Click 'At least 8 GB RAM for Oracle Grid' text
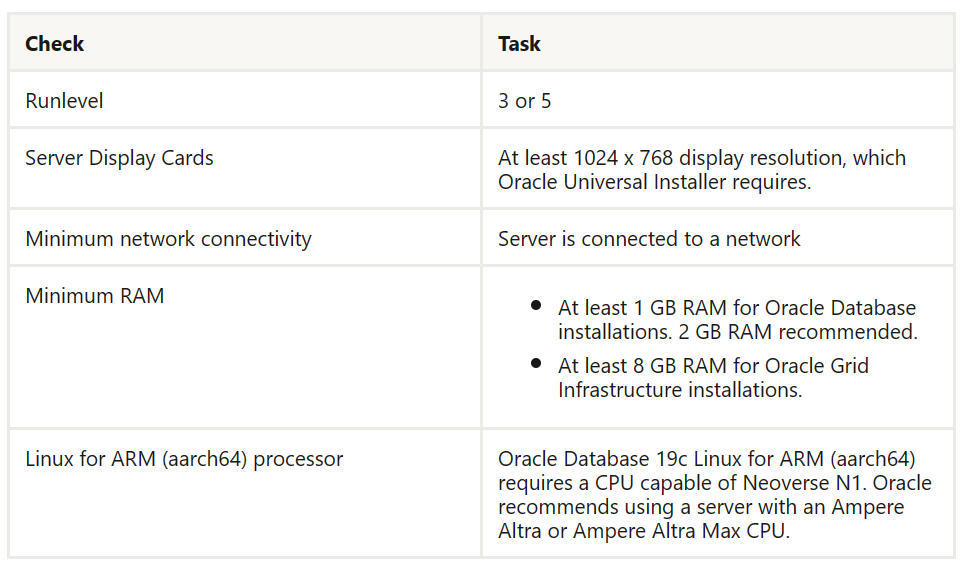Viewport: 974px width, 569px height. point(713,366)
